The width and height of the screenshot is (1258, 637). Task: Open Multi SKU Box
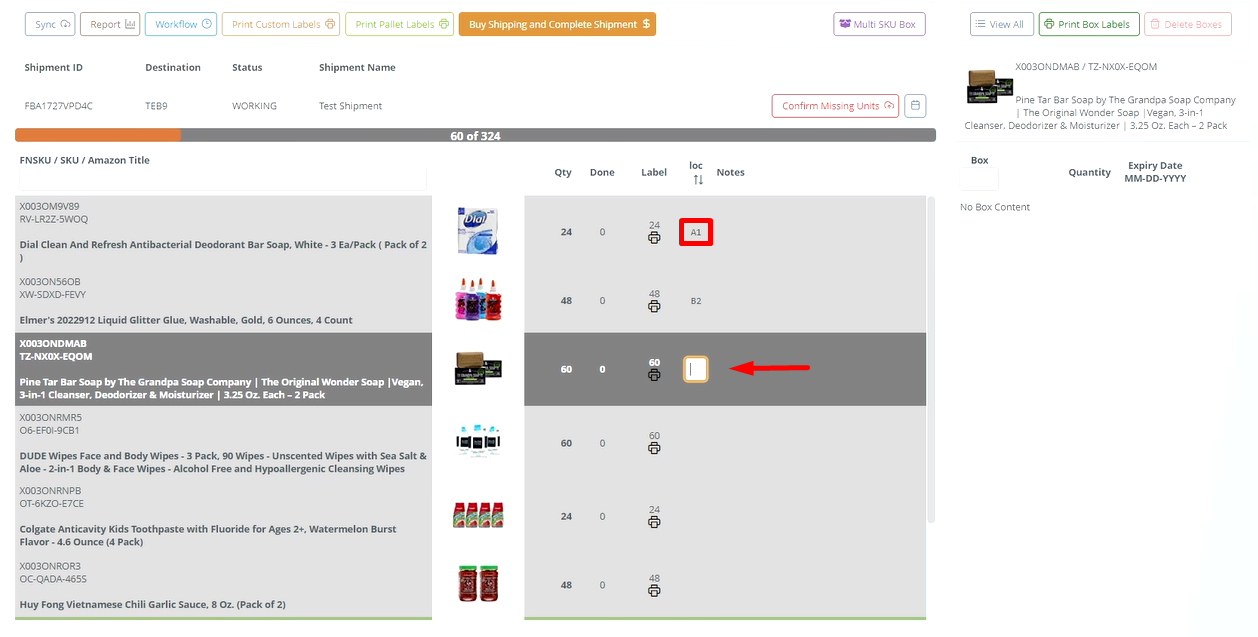pos(879,24)
